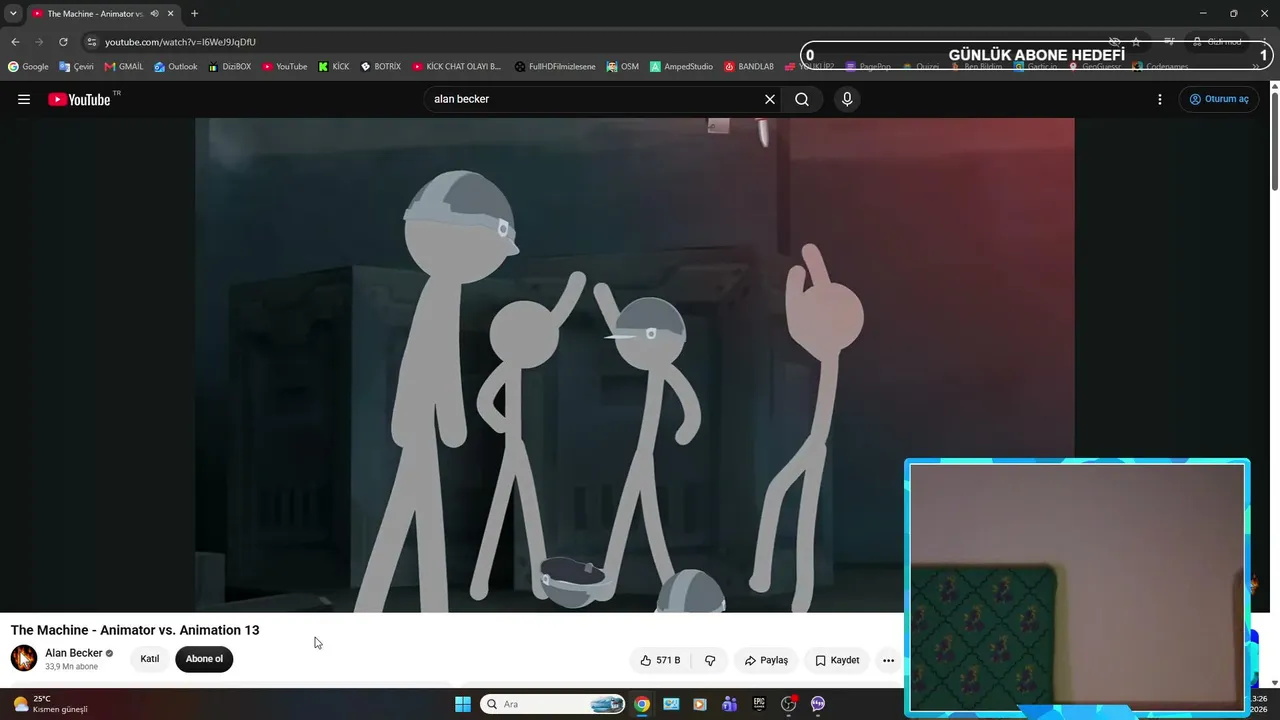
Task: Select video title 'The Machine - Animator vs. Animation 13'
Action: (135, 630)
